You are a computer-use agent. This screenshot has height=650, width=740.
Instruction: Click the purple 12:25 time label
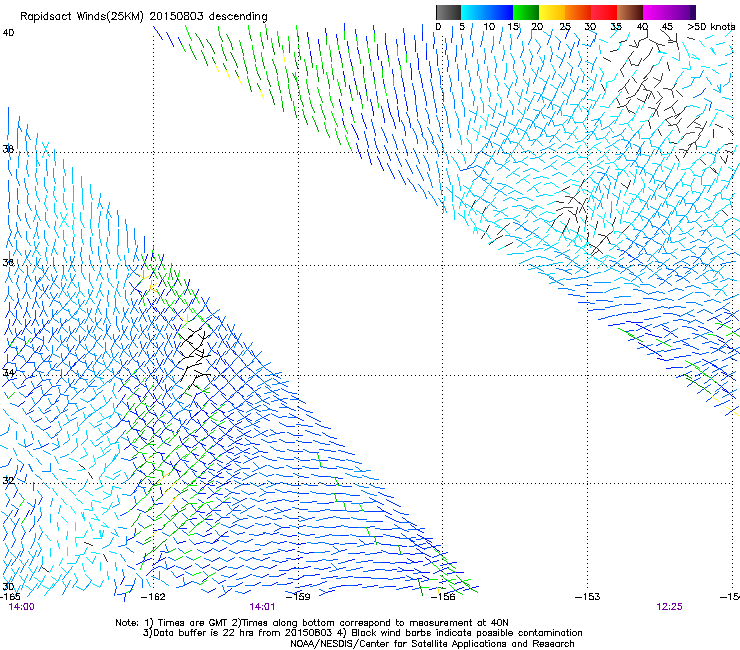tap(669, 607)
